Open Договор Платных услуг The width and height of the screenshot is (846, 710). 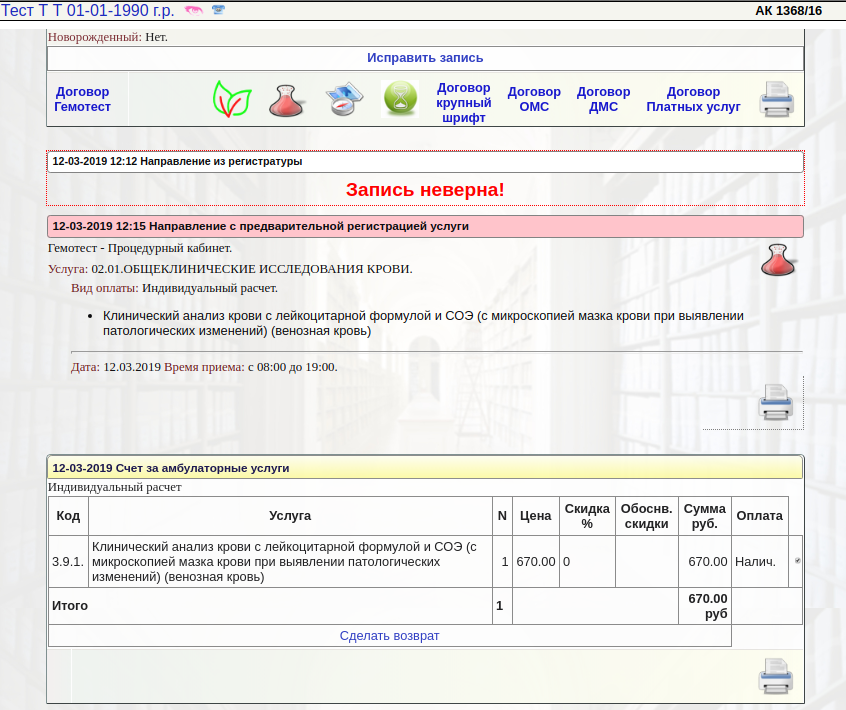click(x=693, y=99)
